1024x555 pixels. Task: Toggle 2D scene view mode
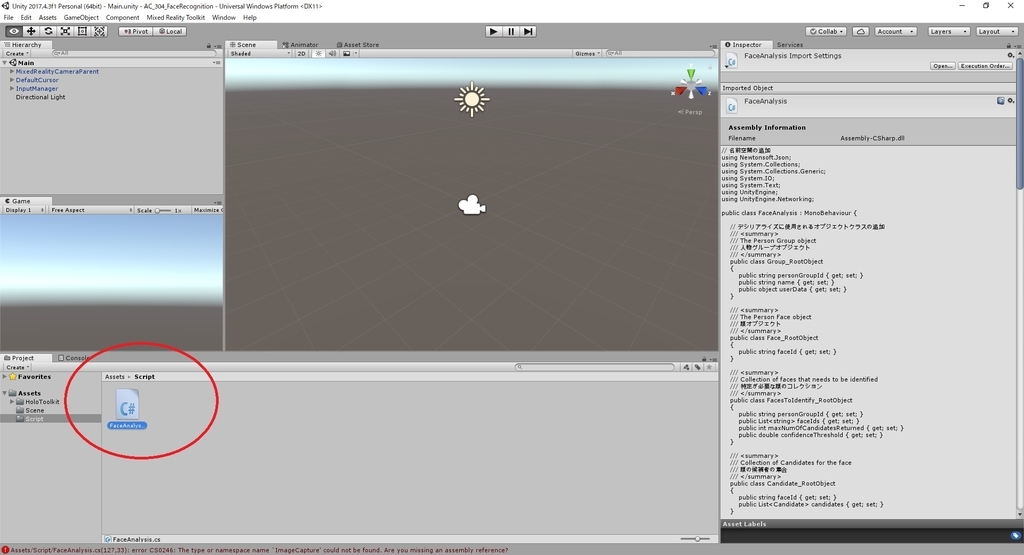(x=301, y=54)
